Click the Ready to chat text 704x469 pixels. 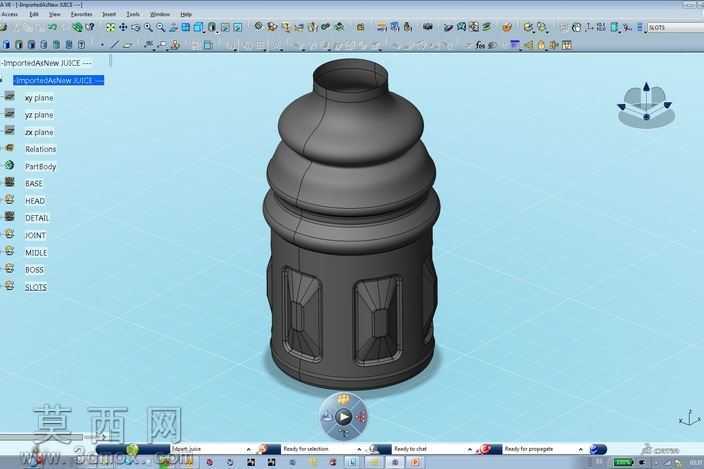(410, 449)
